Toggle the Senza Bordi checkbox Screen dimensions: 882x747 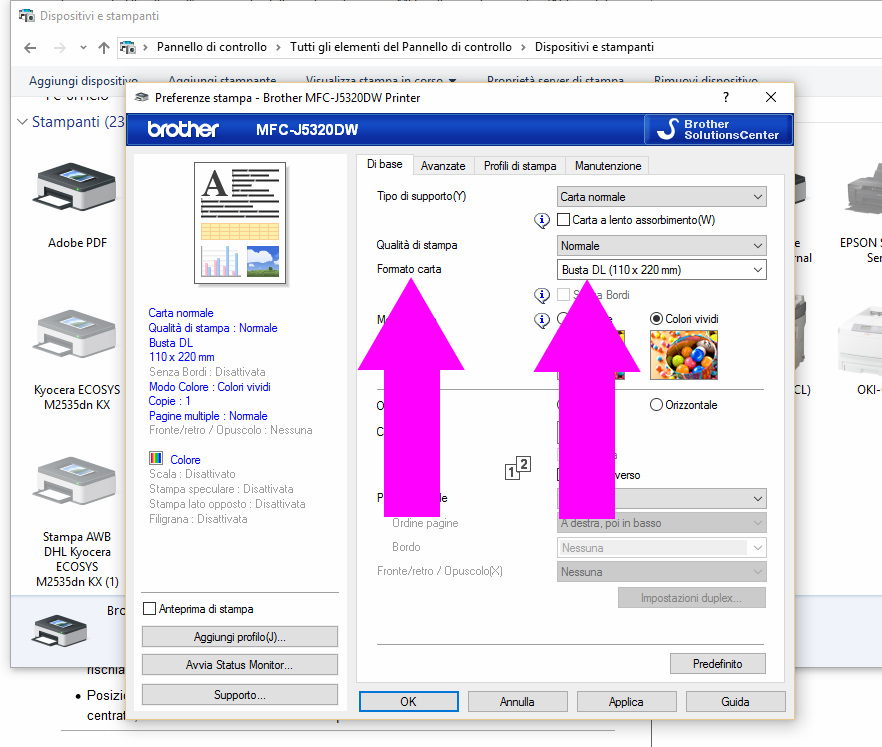point(563,295)
